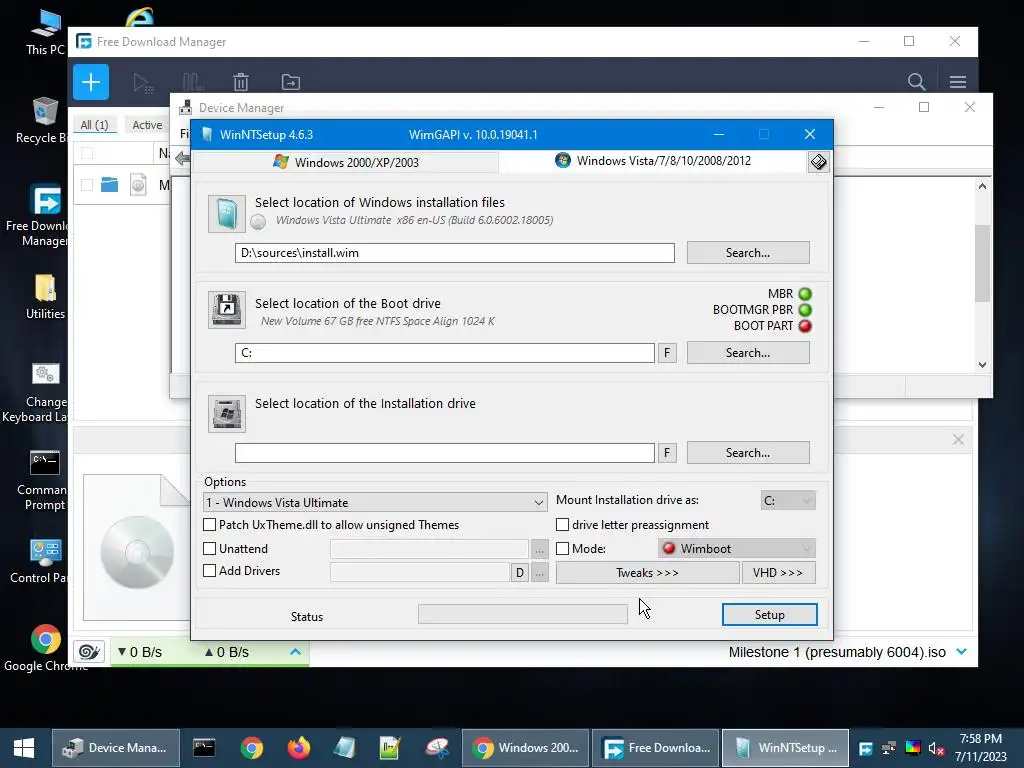Image resolution: width=1024 pixels, height=768 pixels.
Task: Select the Recycle Bin desktop icon
Action: (43, 121)
